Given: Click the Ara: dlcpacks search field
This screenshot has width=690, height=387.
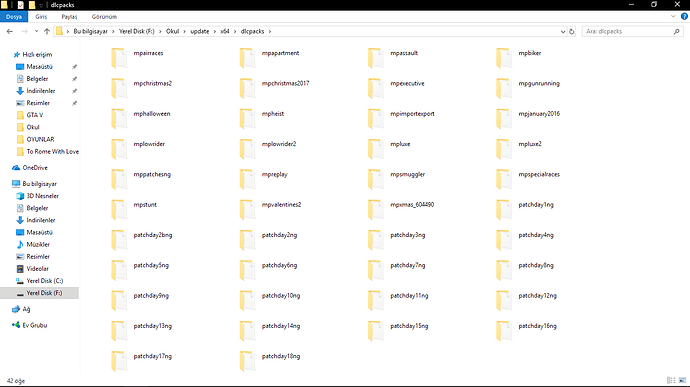Looking at the screenshot, I should (633, 31).
